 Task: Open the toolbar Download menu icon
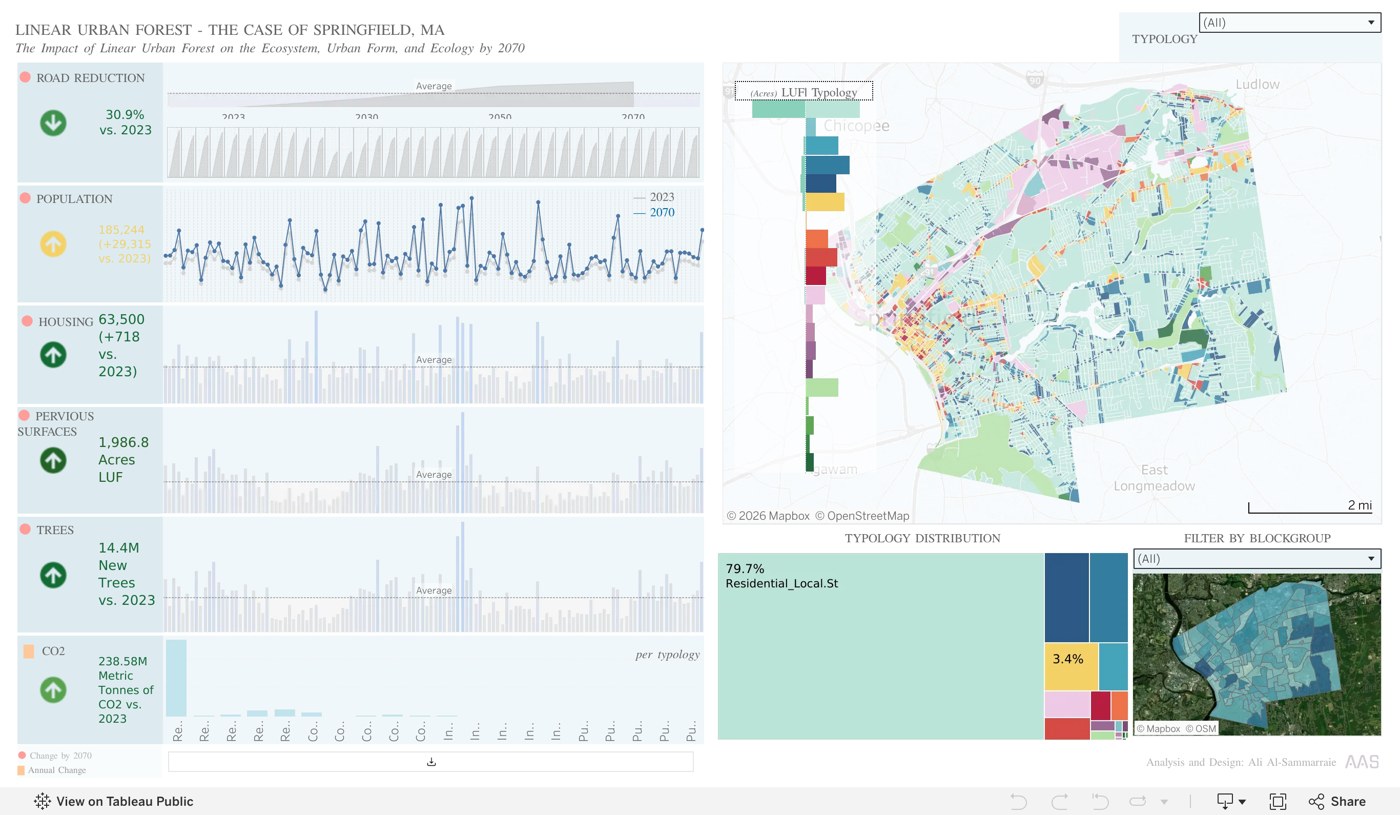click(1230, 801)
